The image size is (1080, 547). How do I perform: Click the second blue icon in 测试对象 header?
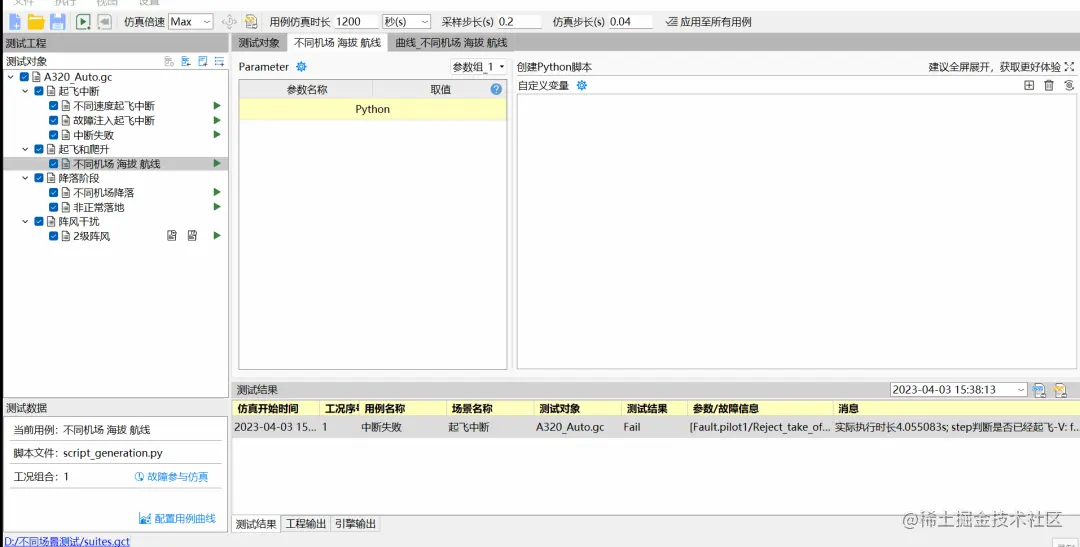pos(186,61)
